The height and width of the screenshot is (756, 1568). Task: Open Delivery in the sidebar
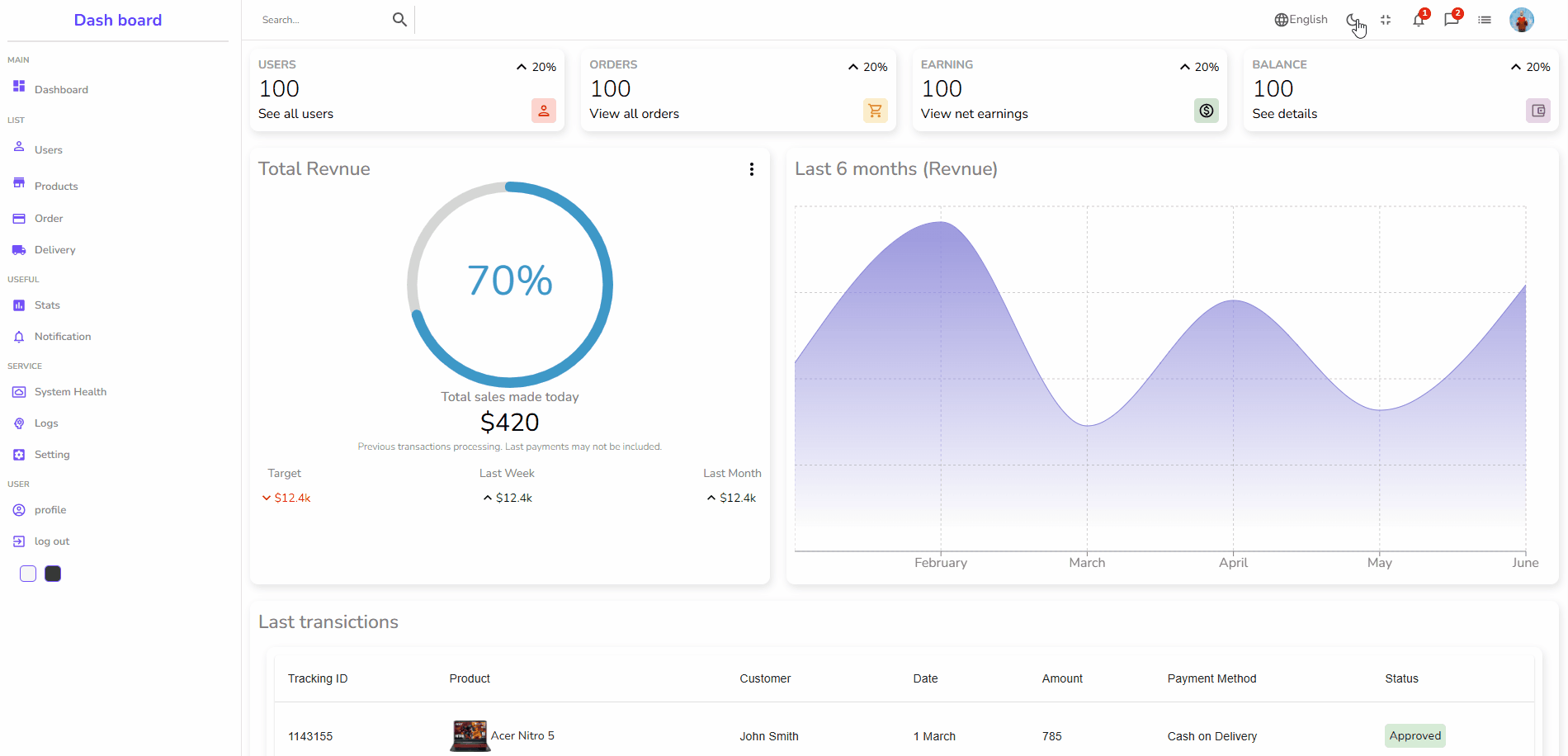[54, 250]
